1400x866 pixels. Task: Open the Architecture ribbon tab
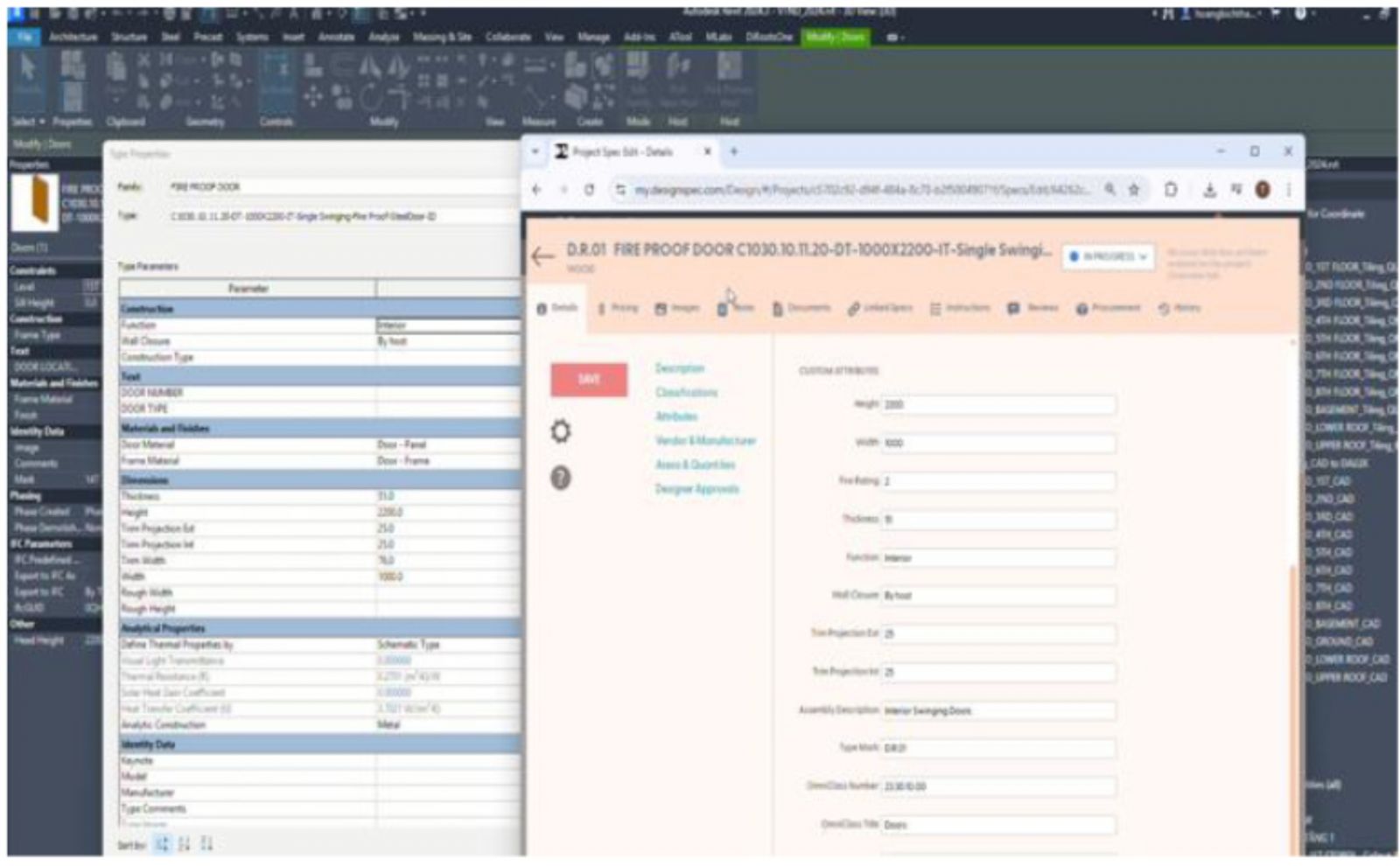[73, 38]
